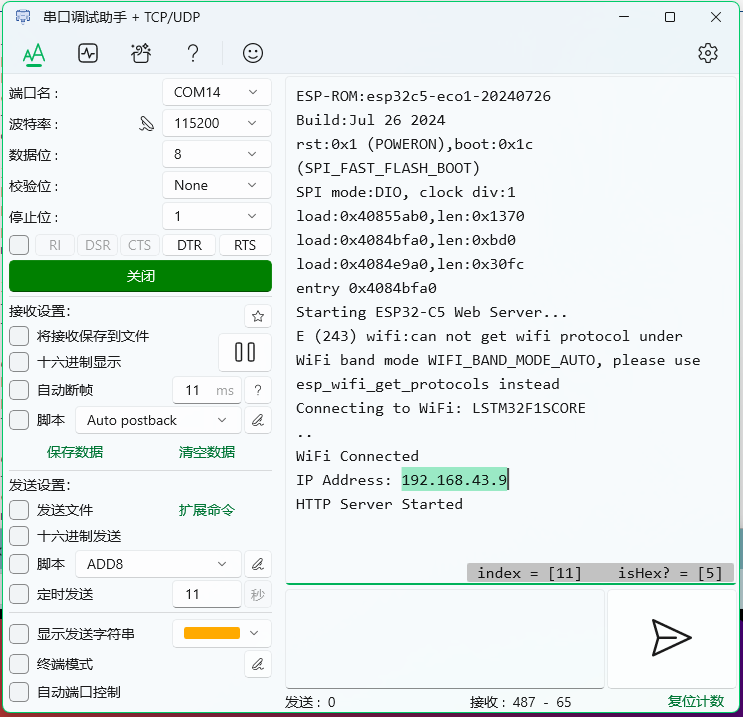Click the green 关闭 port button
Image resolution: width=743 pixels, height=717 pixels.
140,276
